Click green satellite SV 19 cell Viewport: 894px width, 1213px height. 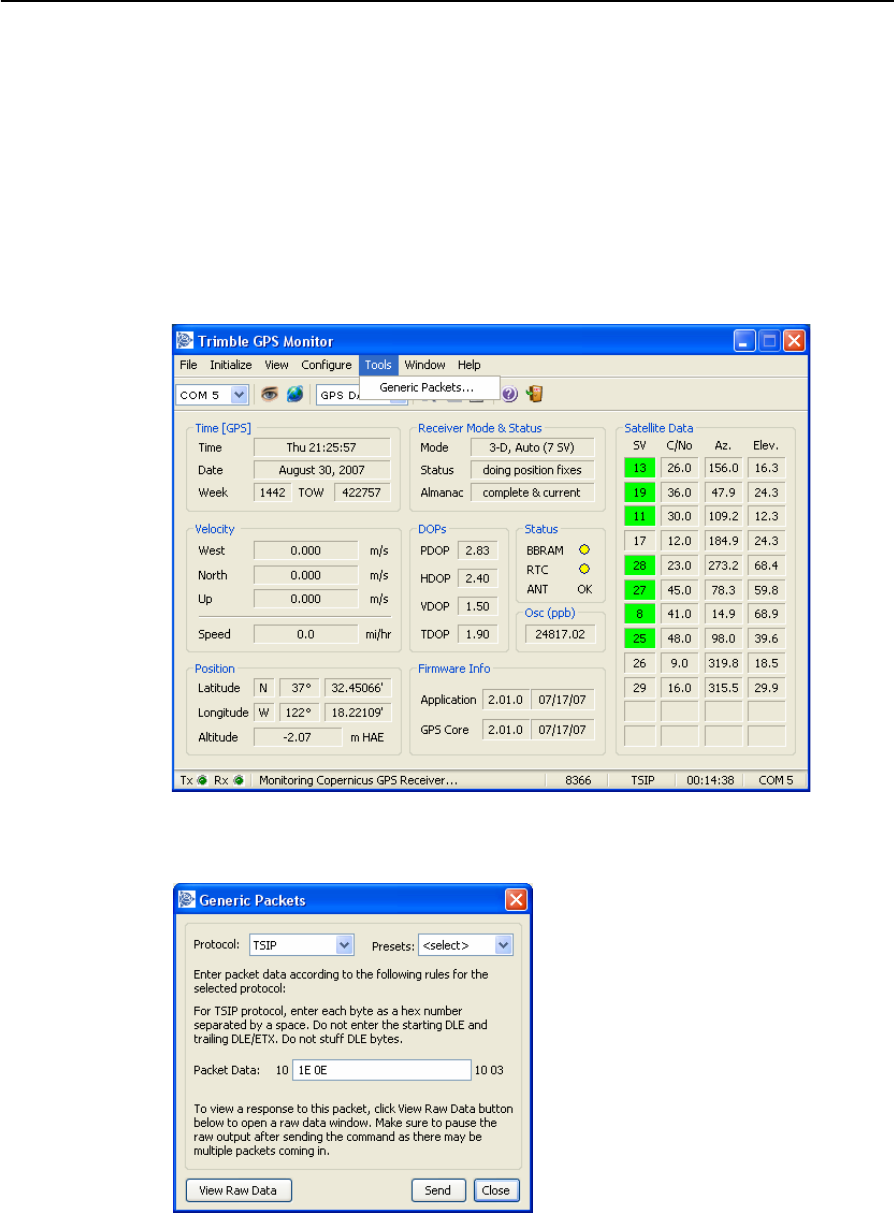pos(639,492)
